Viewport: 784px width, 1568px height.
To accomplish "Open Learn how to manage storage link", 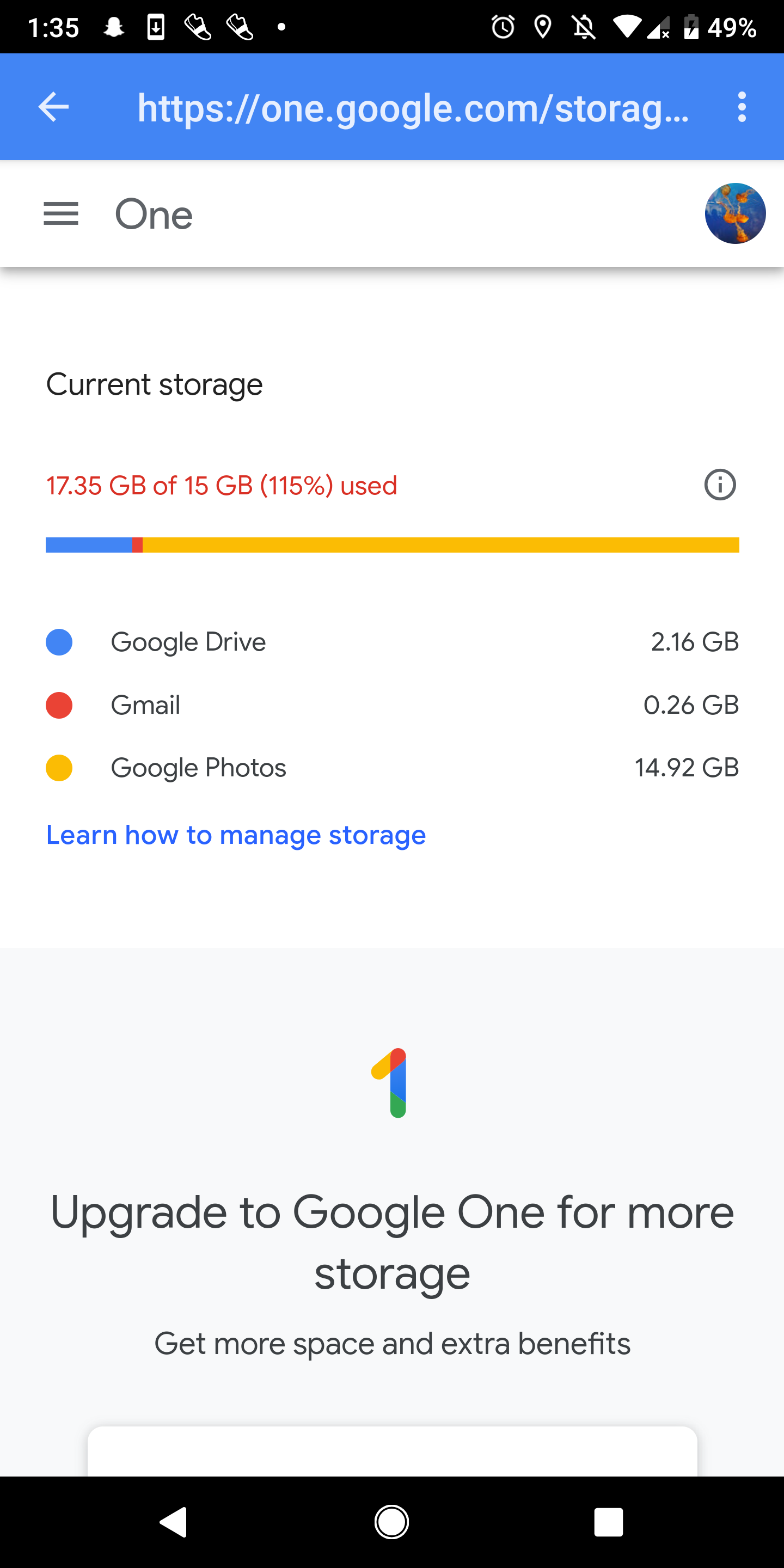I will (x=236, y=835).
